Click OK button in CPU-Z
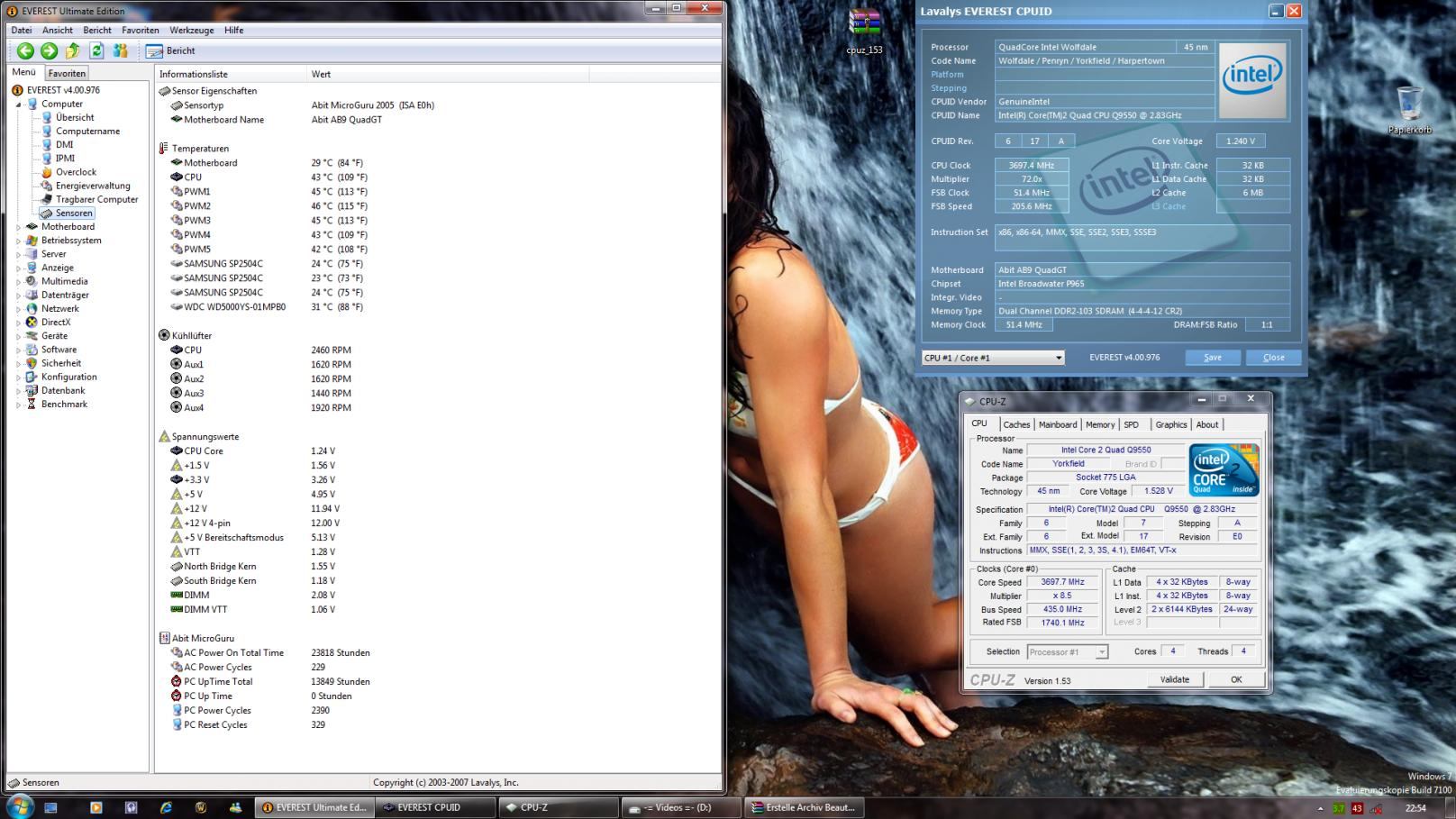 click(x=1236, y=679)
